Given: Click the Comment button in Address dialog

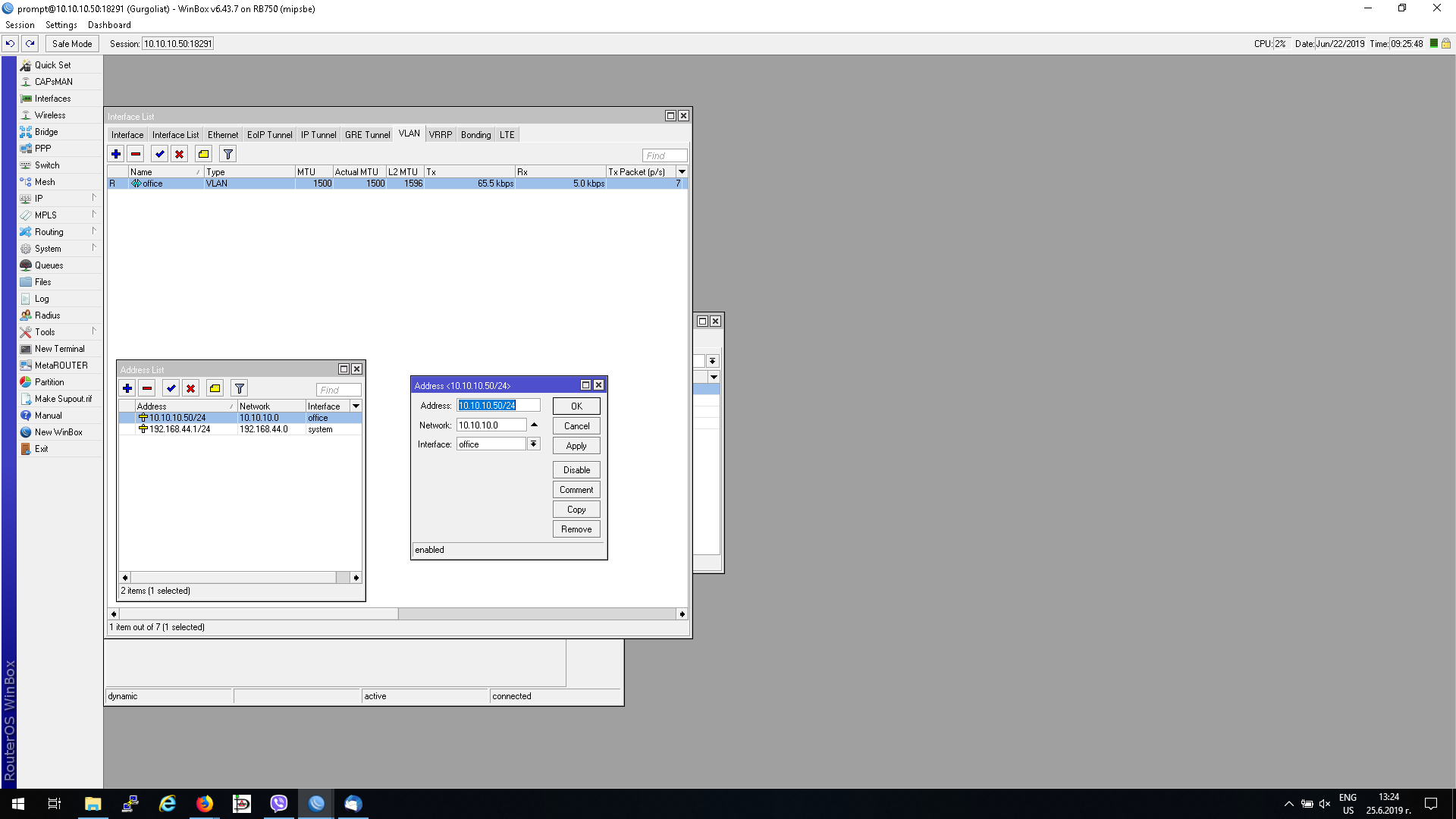Looking at the screenshot, I should pyautogui.click(x=576, y=490).
